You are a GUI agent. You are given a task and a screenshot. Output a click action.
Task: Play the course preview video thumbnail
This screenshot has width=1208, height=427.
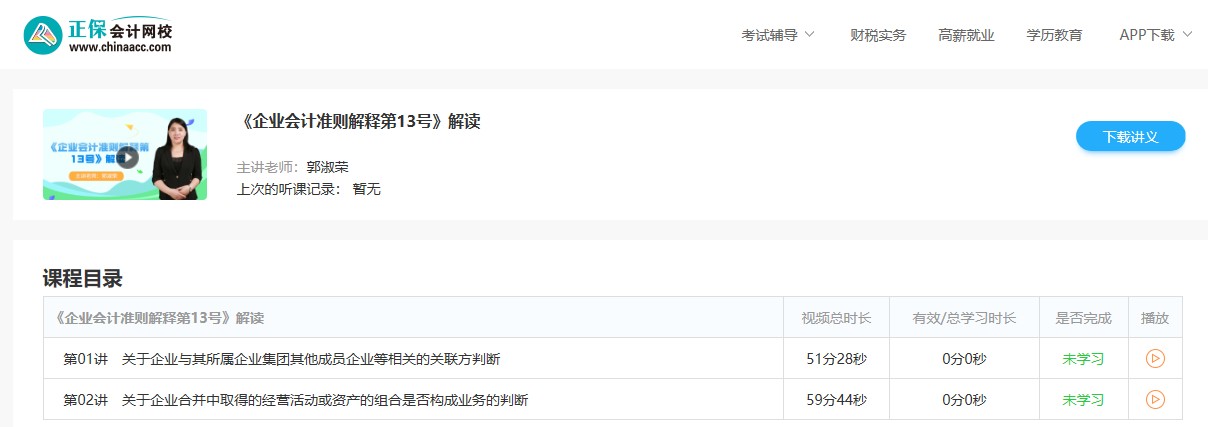click(125, 155)
